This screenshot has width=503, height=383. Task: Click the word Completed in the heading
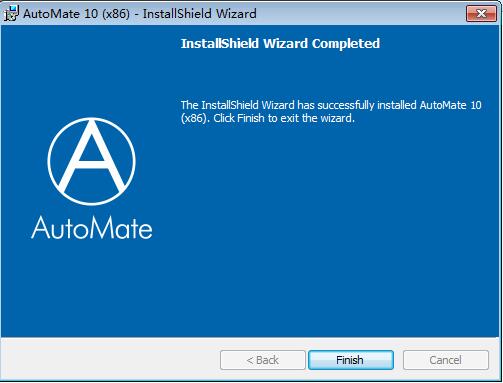(346, 44)
